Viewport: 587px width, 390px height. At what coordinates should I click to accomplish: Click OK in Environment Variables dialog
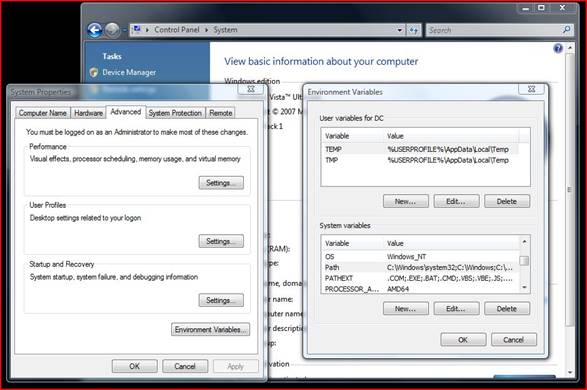pos(463,340)
